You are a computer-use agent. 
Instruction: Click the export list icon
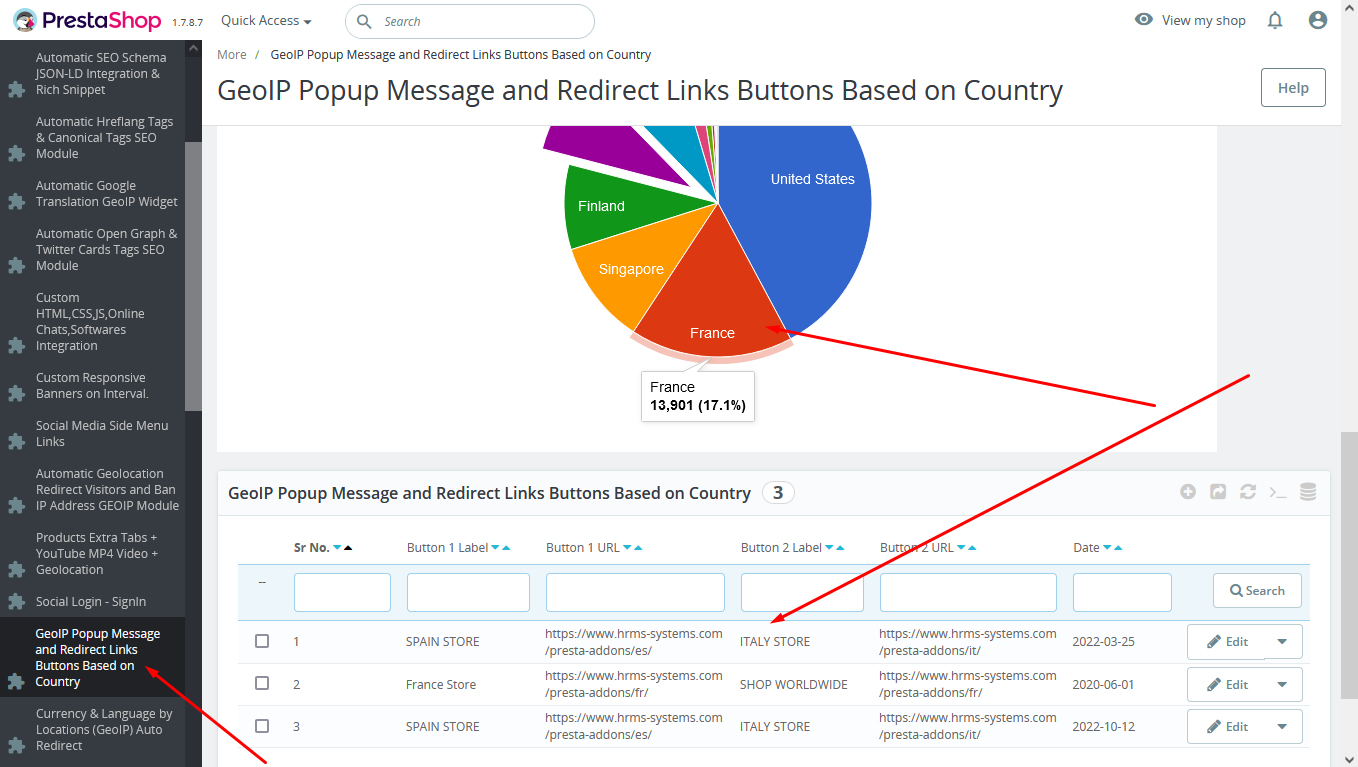pyautogui.click(x=1218, y=492)
